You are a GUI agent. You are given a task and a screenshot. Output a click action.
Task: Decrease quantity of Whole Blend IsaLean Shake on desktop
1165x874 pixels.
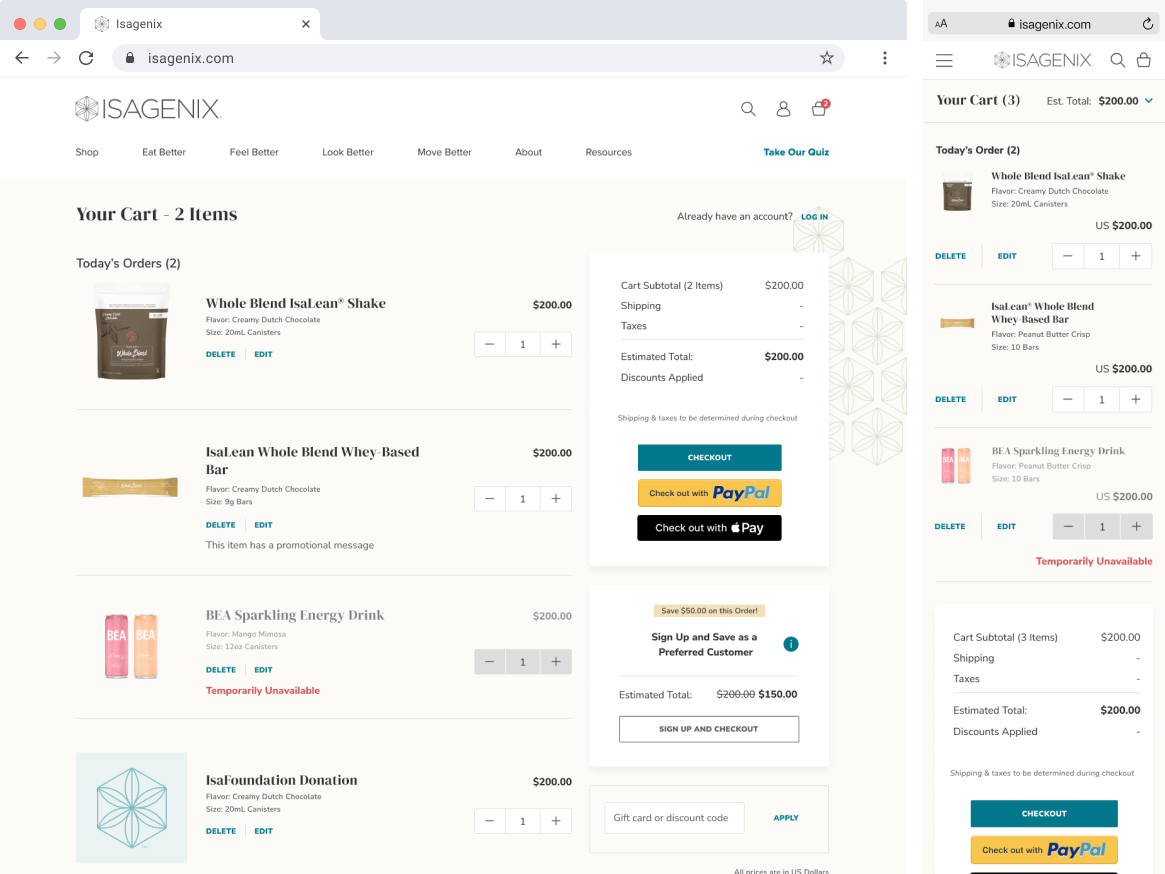[x=490, y=344]
